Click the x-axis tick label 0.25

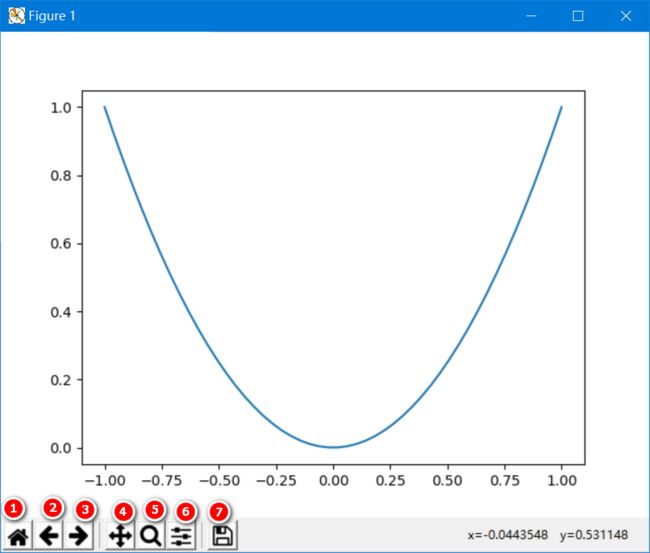pyautogui.click(x=390, y=481)
